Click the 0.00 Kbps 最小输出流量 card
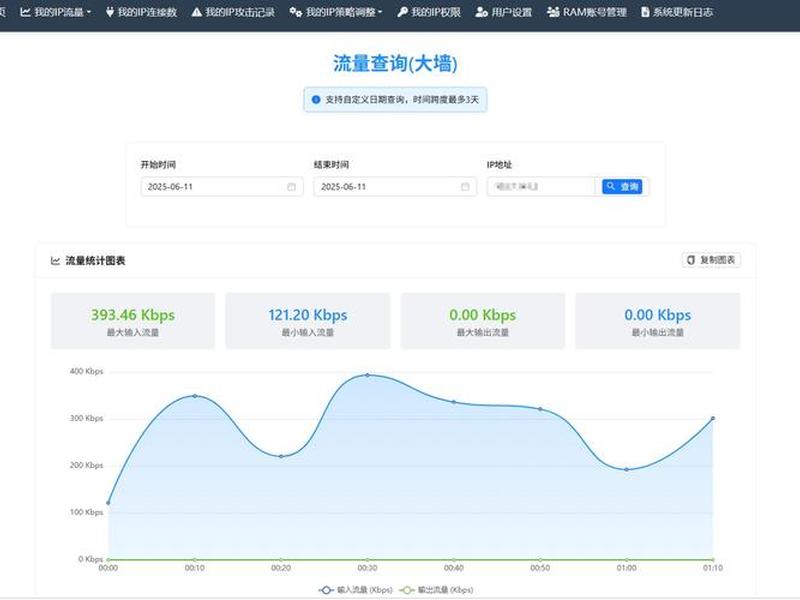Image resolution: width=800 pixels, height=600 pixels. [658, 321]
